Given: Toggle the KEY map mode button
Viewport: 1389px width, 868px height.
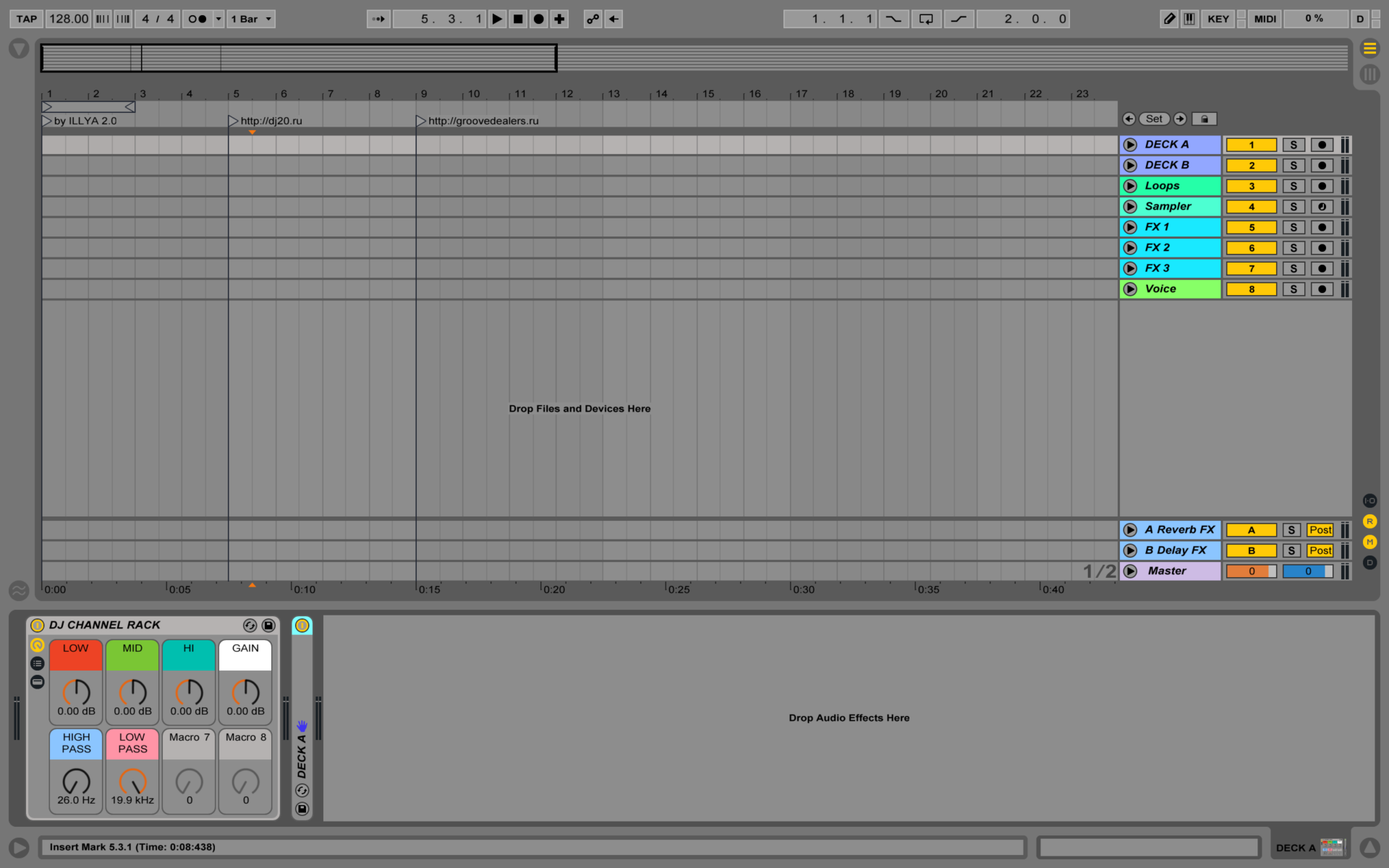Looking at the screenshot, I should click(x=1218, y=19).
